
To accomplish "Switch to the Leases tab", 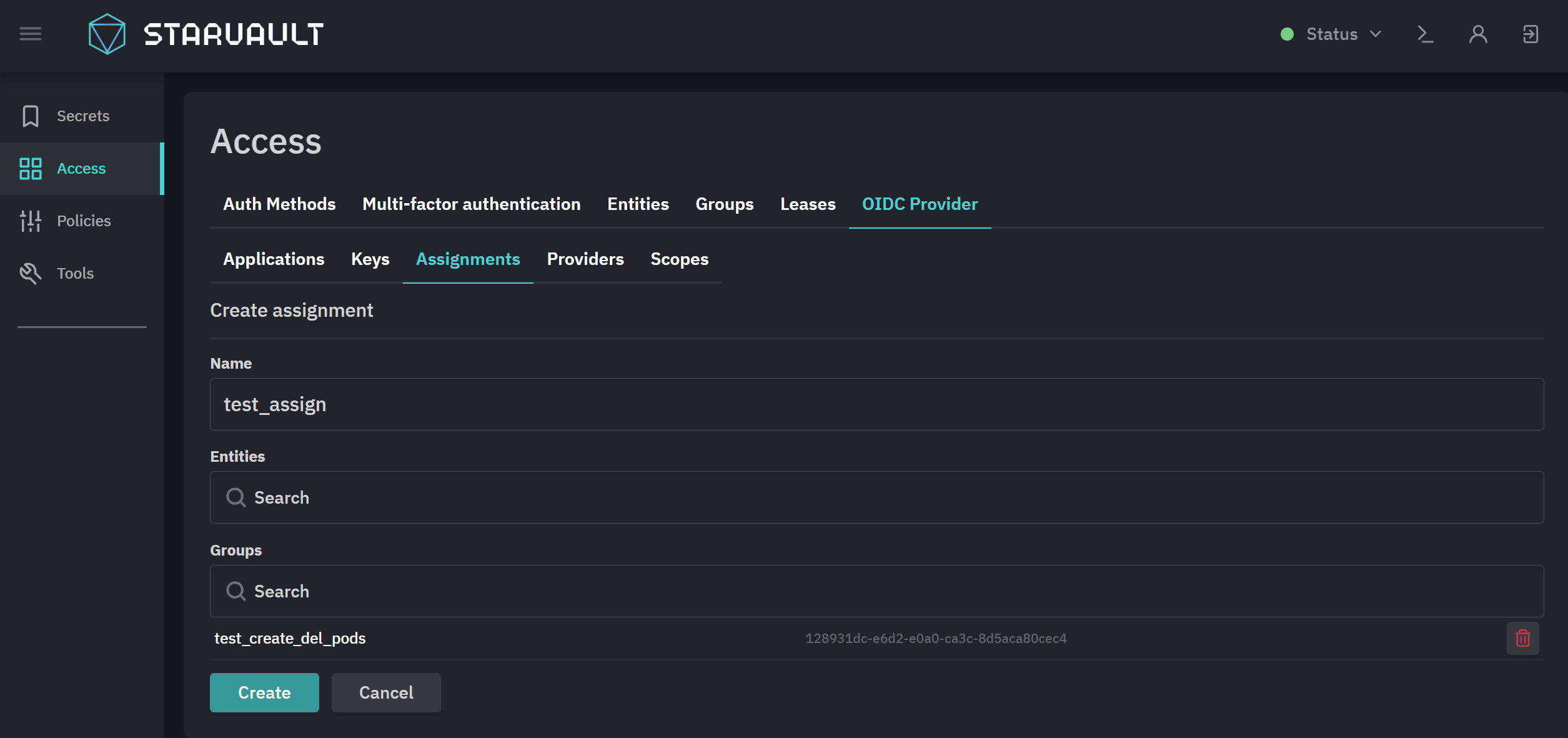I will [x=808, y=204].
